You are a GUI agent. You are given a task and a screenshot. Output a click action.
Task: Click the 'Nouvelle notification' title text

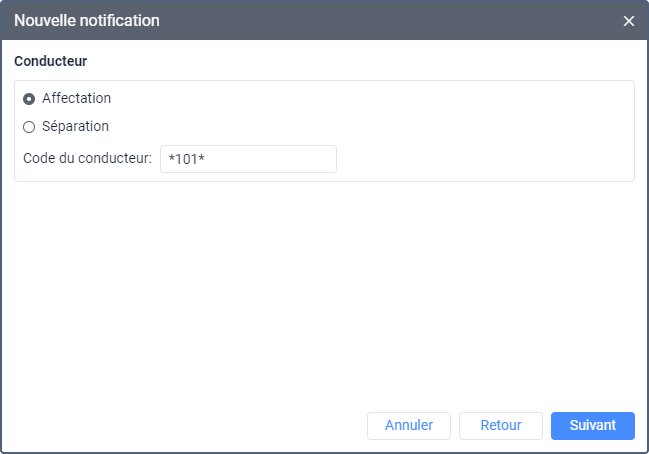(86, 20)
